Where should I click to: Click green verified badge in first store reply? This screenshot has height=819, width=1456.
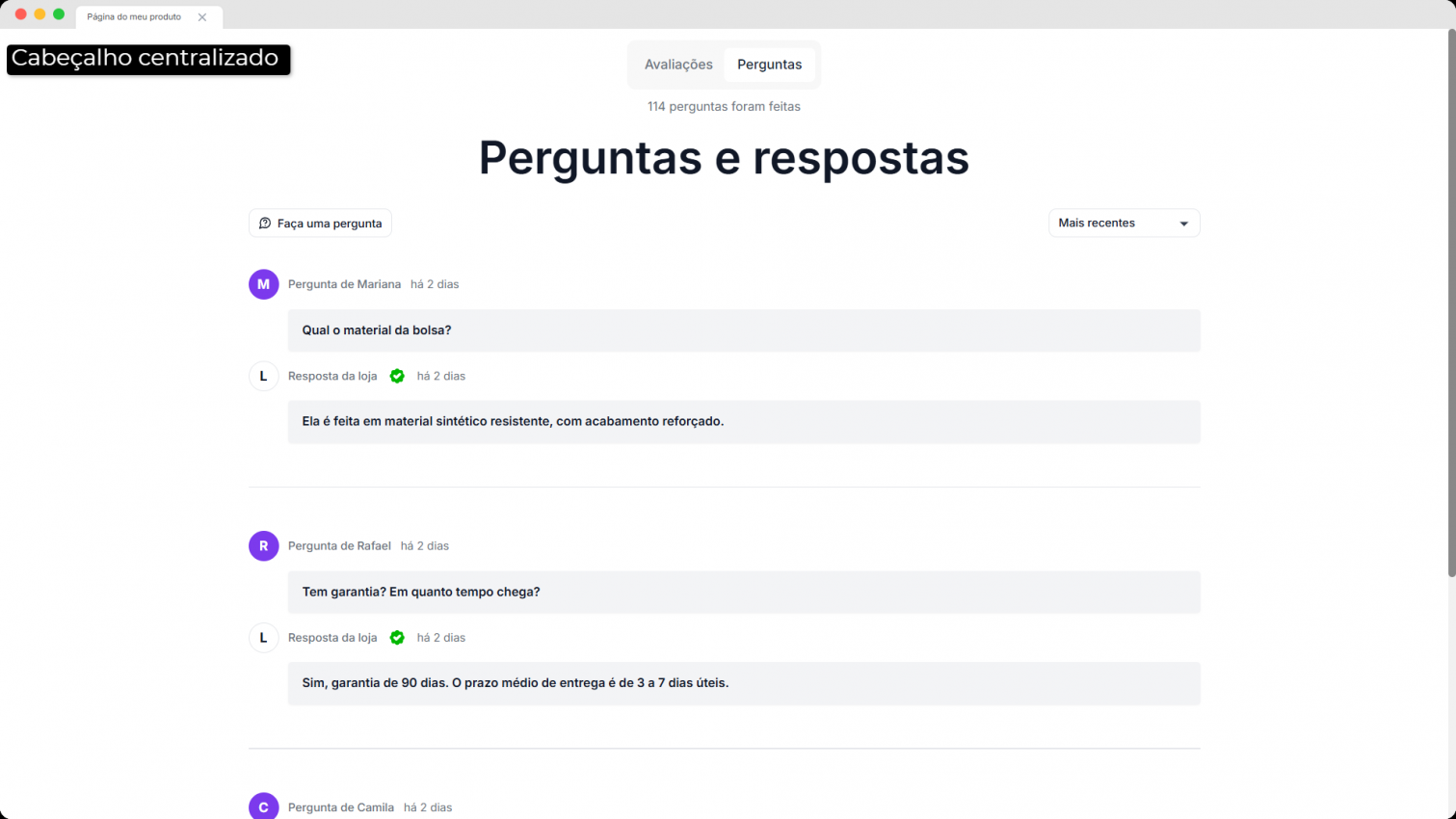[397, 376]
